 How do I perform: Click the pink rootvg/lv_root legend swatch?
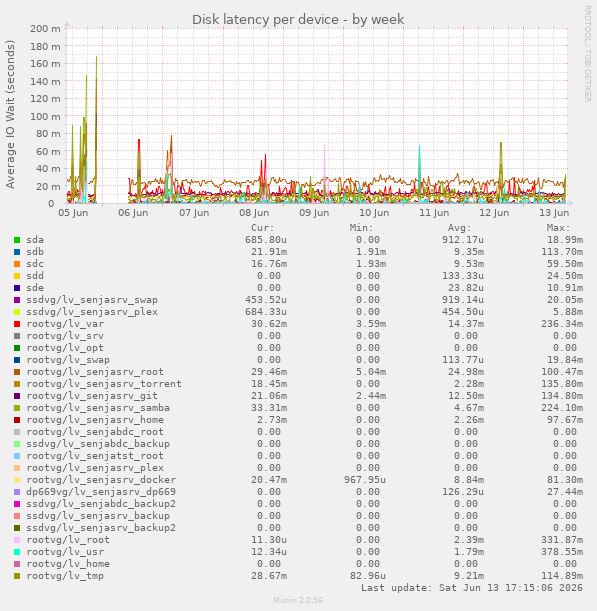17,540
